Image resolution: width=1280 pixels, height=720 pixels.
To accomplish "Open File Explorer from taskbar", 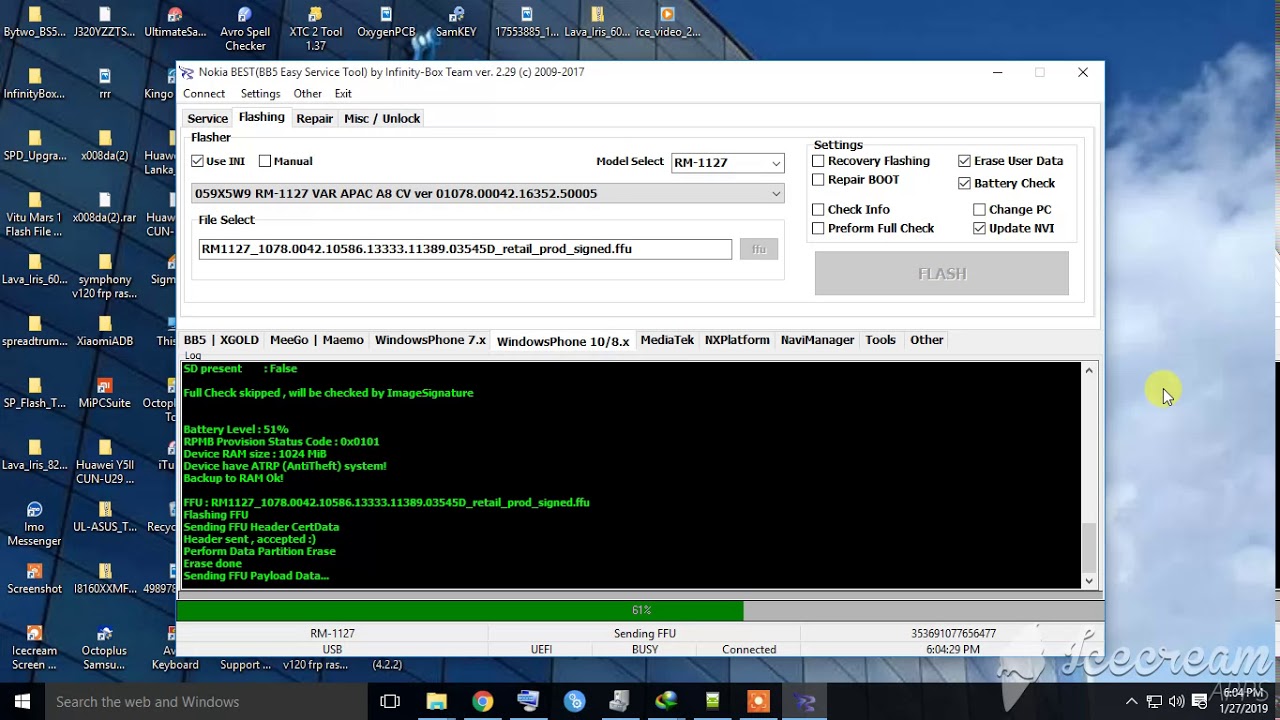I will 436,701.
